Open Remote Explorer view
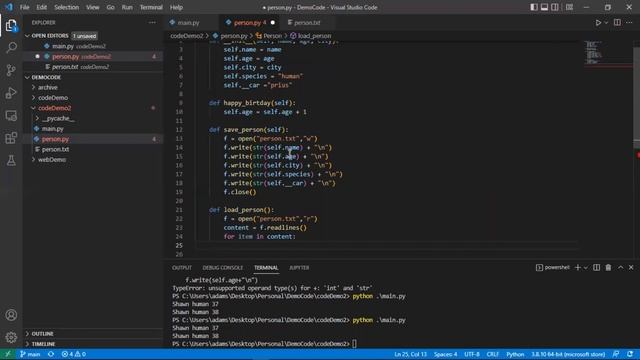This screenshot has height=360, width=640. (x=11, y=116)
